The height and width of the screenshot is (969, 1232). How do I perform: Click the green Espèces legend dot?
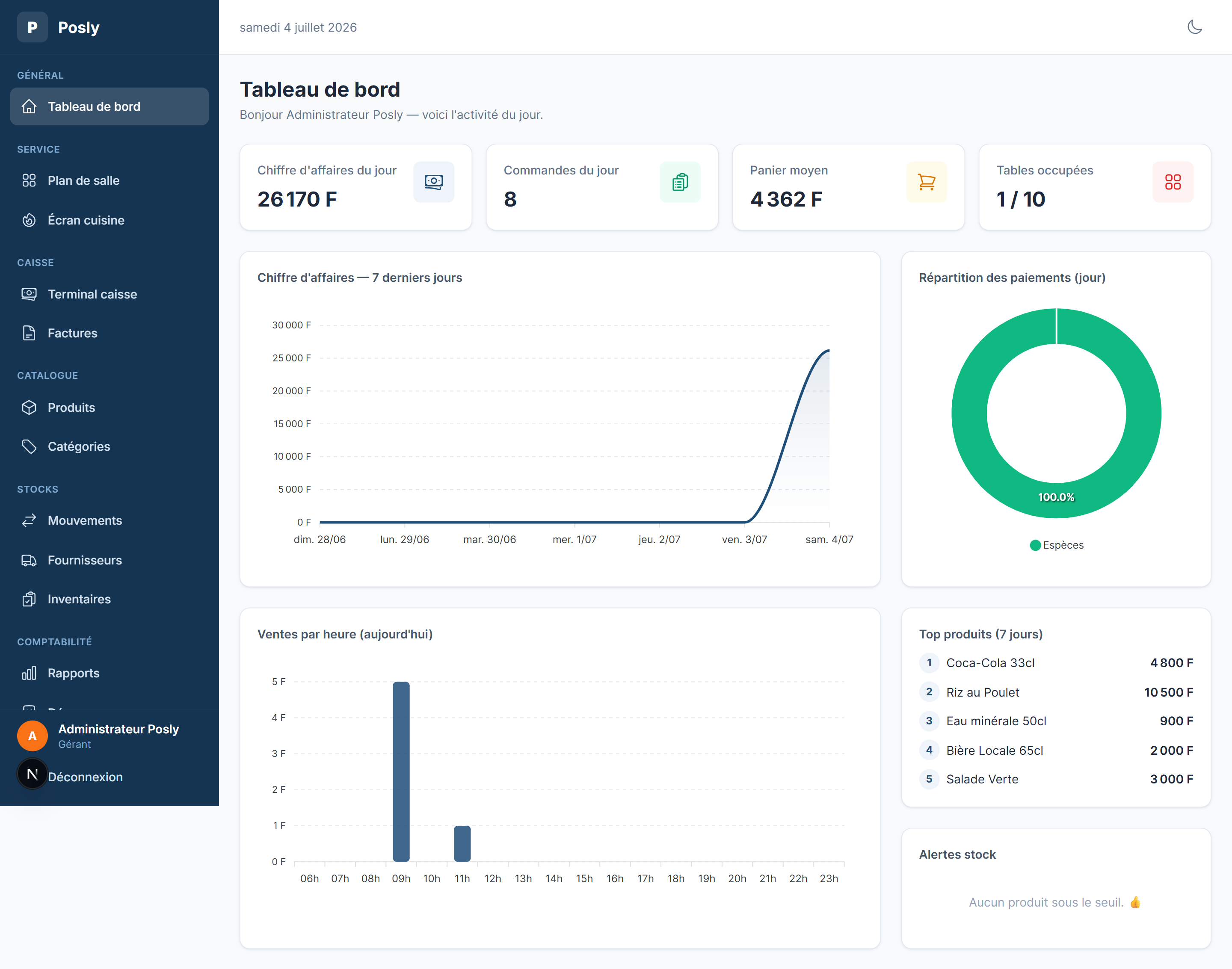click(1035, 545)
